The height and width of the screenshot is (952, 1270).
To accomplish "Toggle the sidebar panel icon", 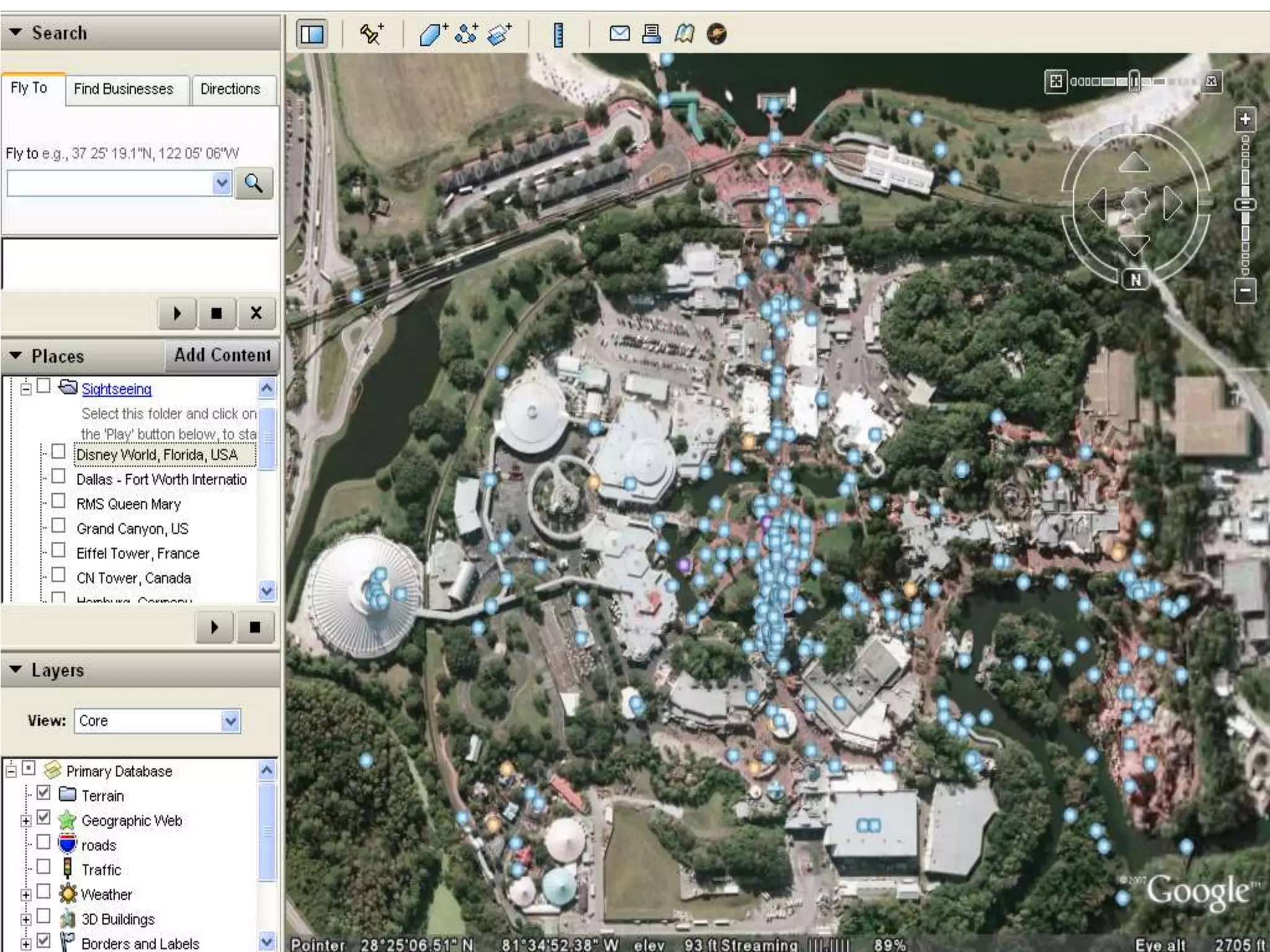I will click(x=312, y=34).
